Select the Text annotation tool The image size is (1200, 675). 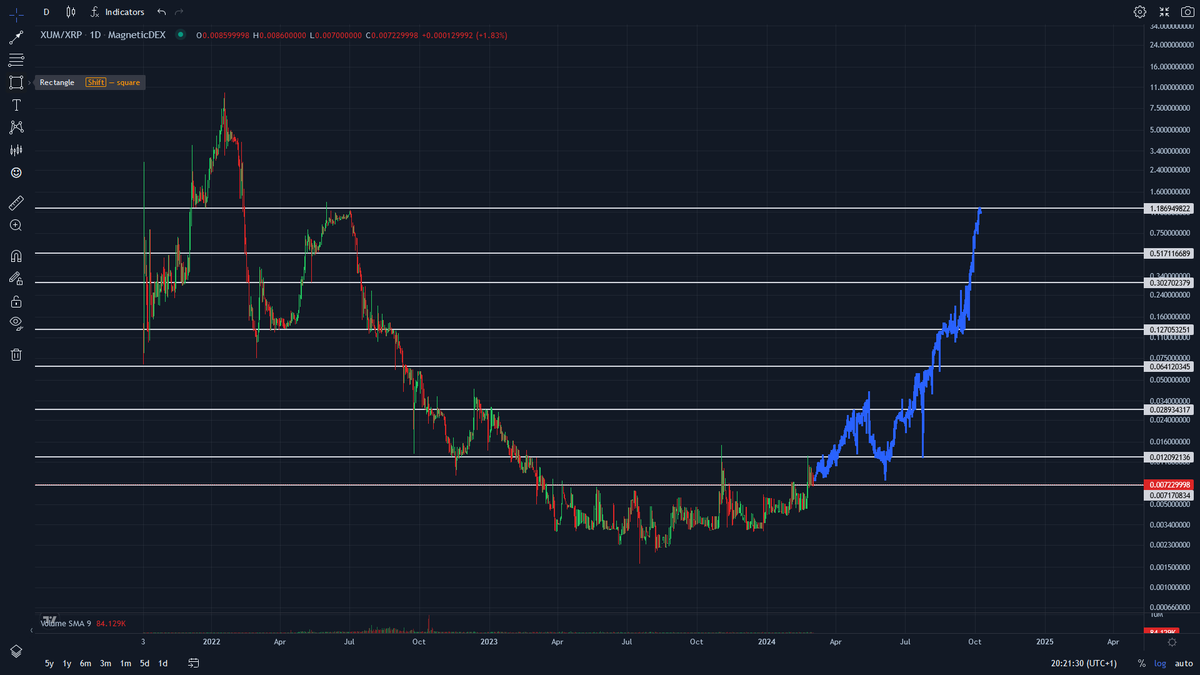(x=16, y=105)
